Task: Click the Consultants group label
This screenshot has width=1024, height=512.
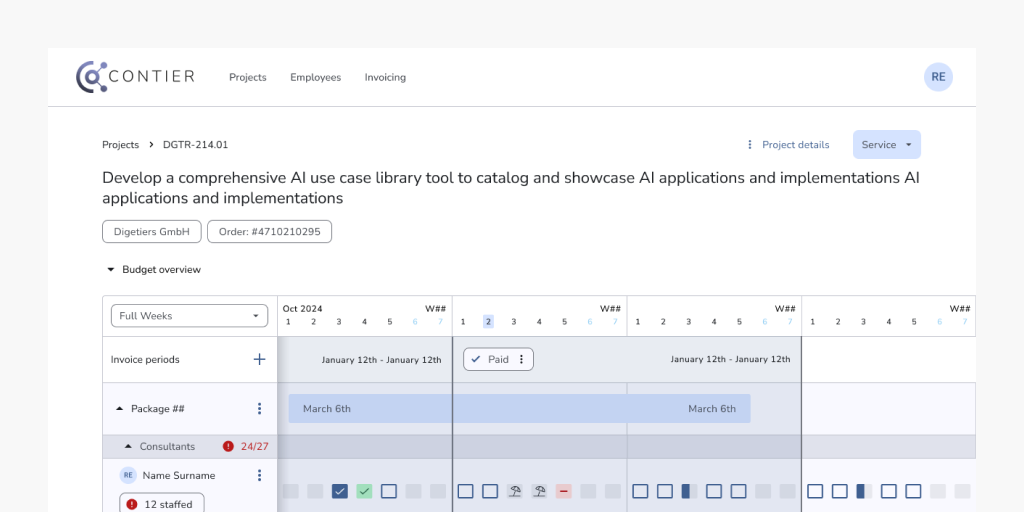Action: point(167,447)
